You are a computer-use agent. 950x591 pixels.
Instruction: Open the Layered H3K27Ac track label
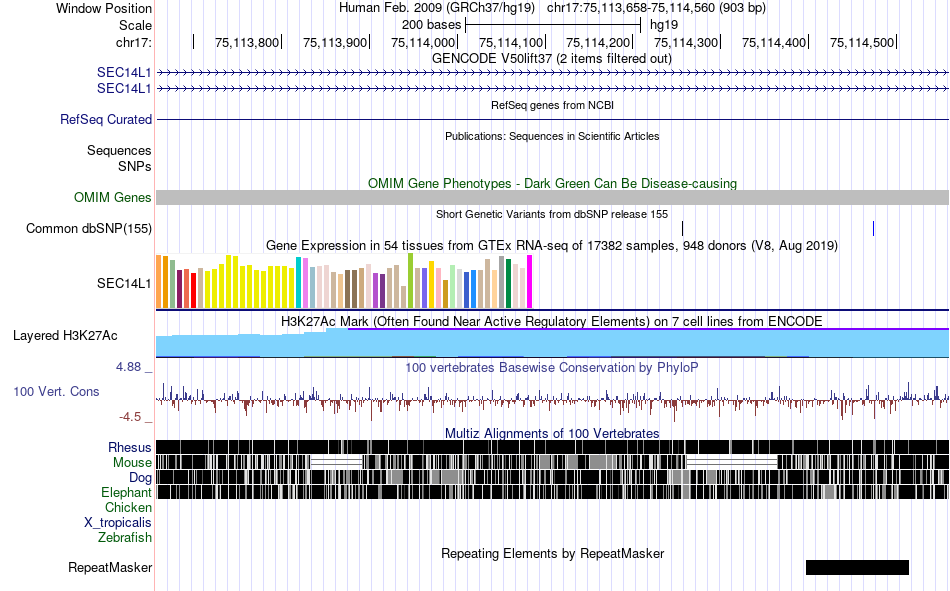click(65, 336)
